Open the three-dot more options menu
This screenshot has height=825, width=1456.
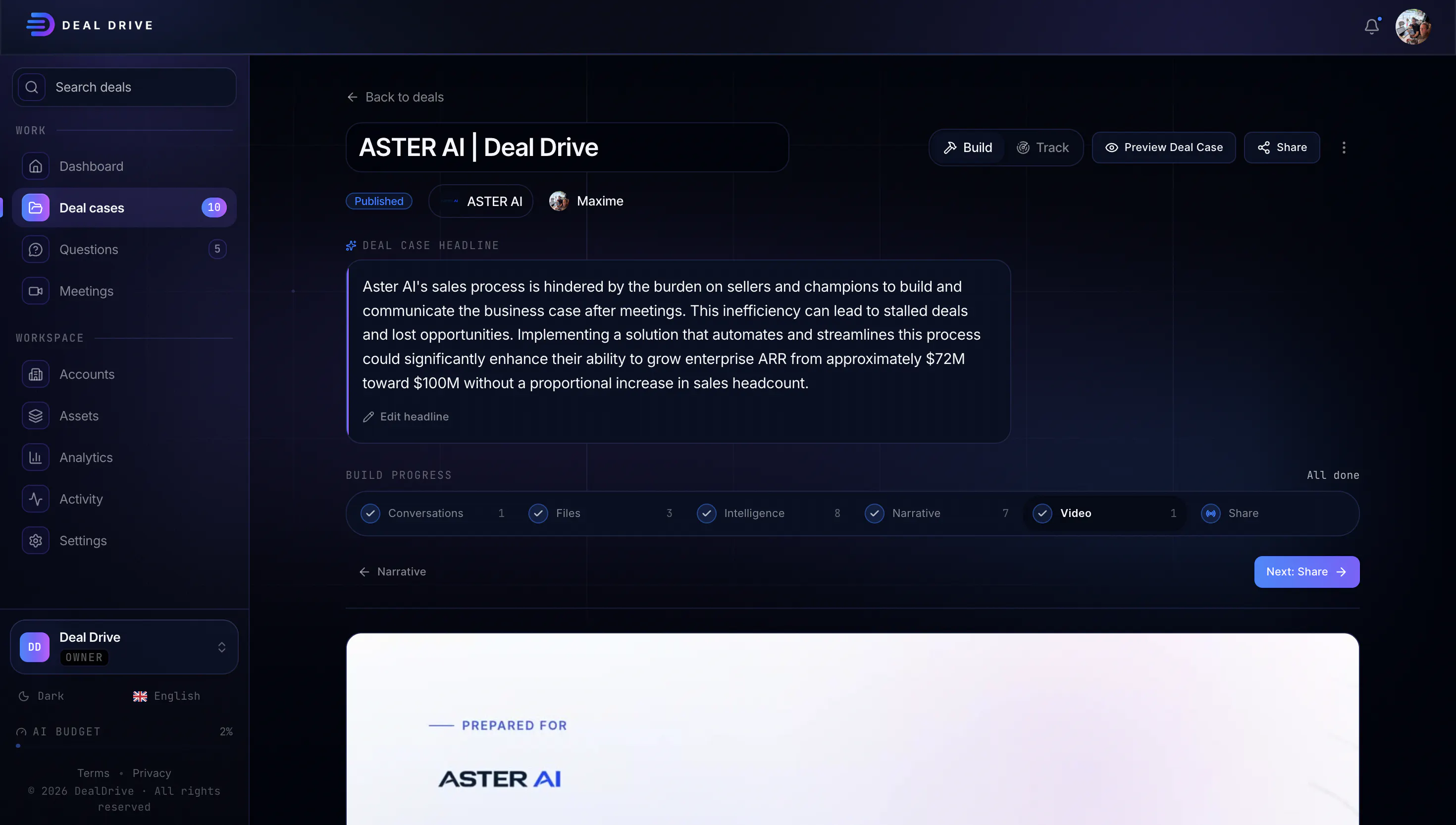pyautogui.click(x=1344, y=148)
